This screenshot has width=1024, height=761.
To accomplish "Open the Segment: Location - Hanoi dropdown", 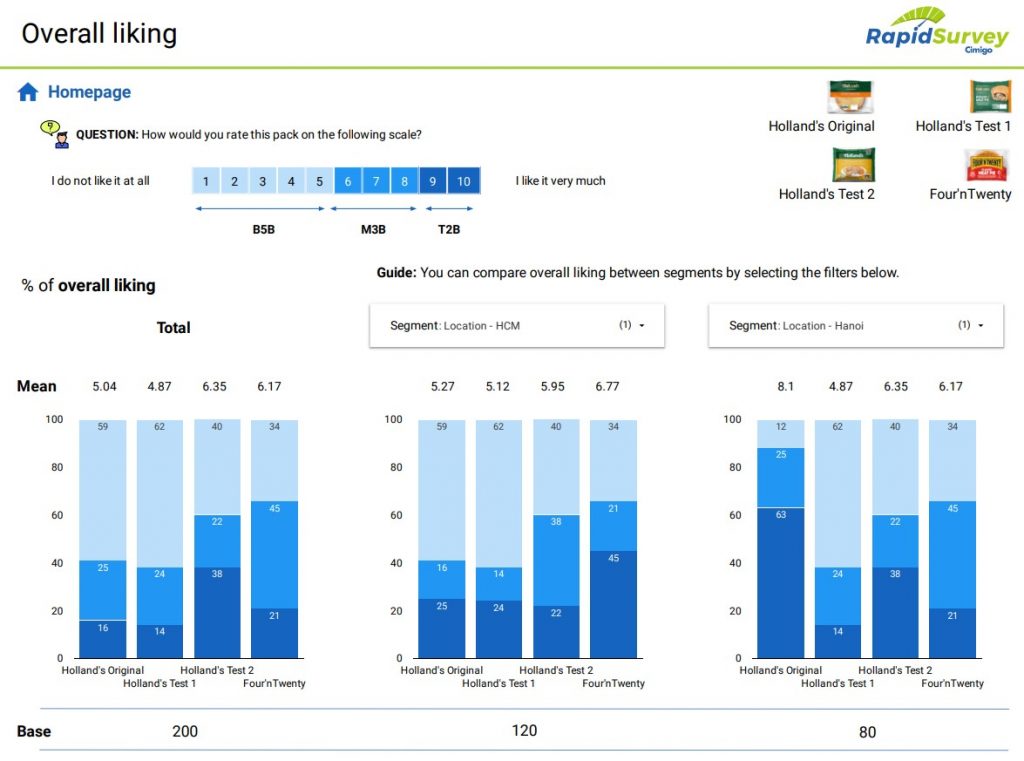I will point(856,325).
